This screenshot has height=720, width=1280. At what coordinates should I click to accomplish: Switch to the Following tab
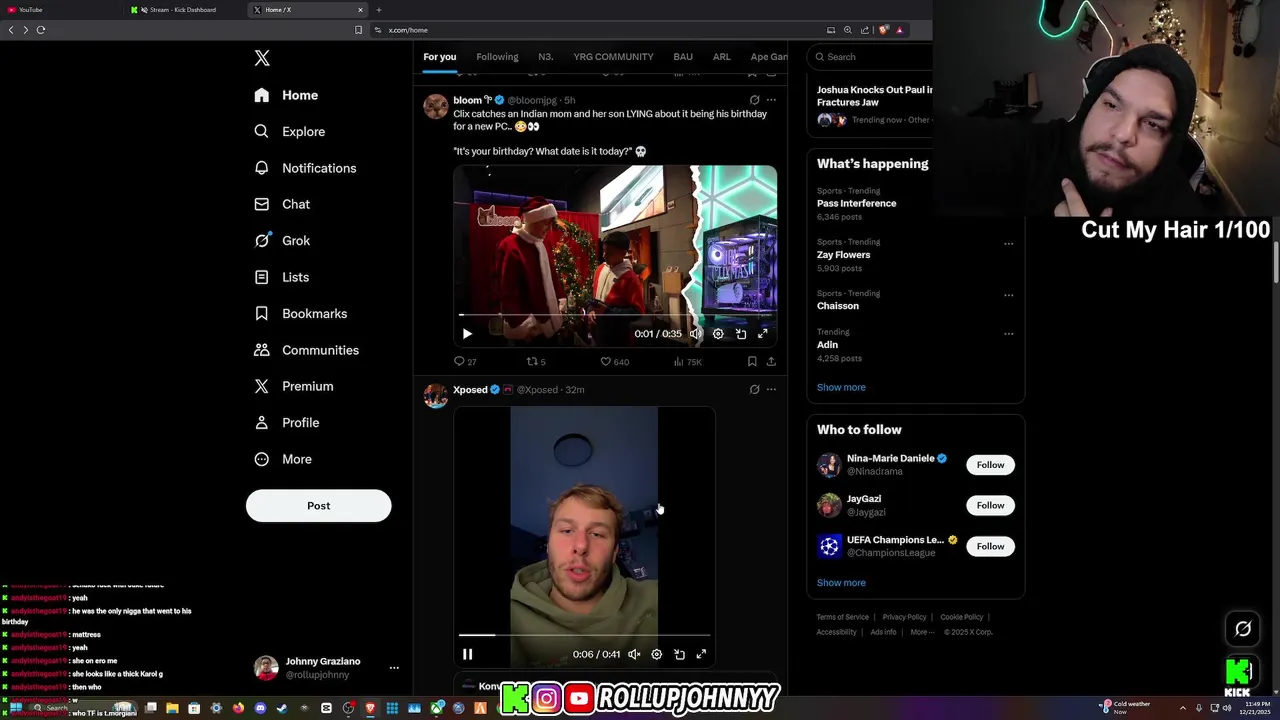coord(497,57)
